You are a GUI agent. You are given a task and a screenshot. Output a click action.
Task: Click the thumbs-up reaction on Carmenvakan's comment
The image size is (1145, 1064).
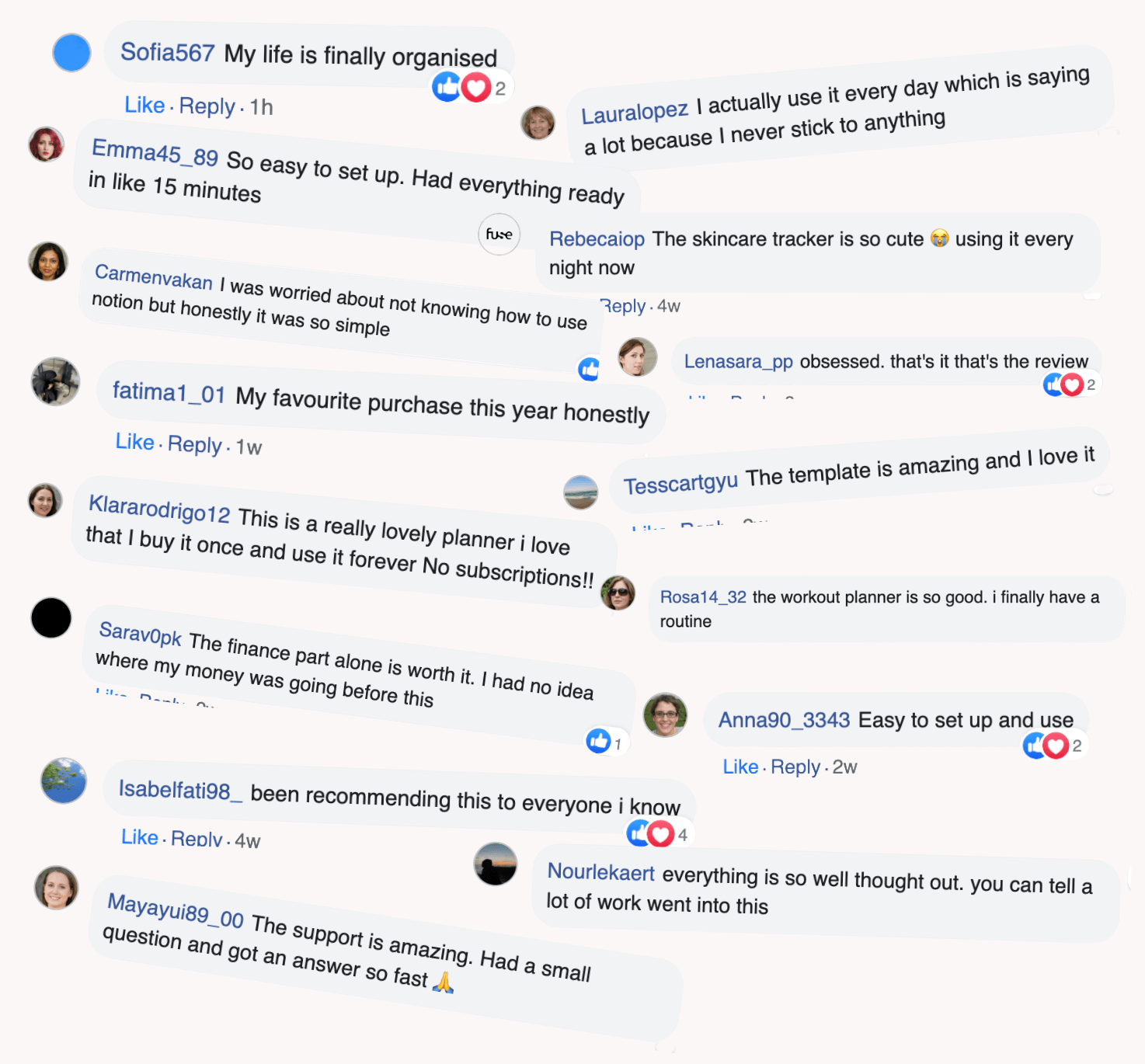coord(590,369)
